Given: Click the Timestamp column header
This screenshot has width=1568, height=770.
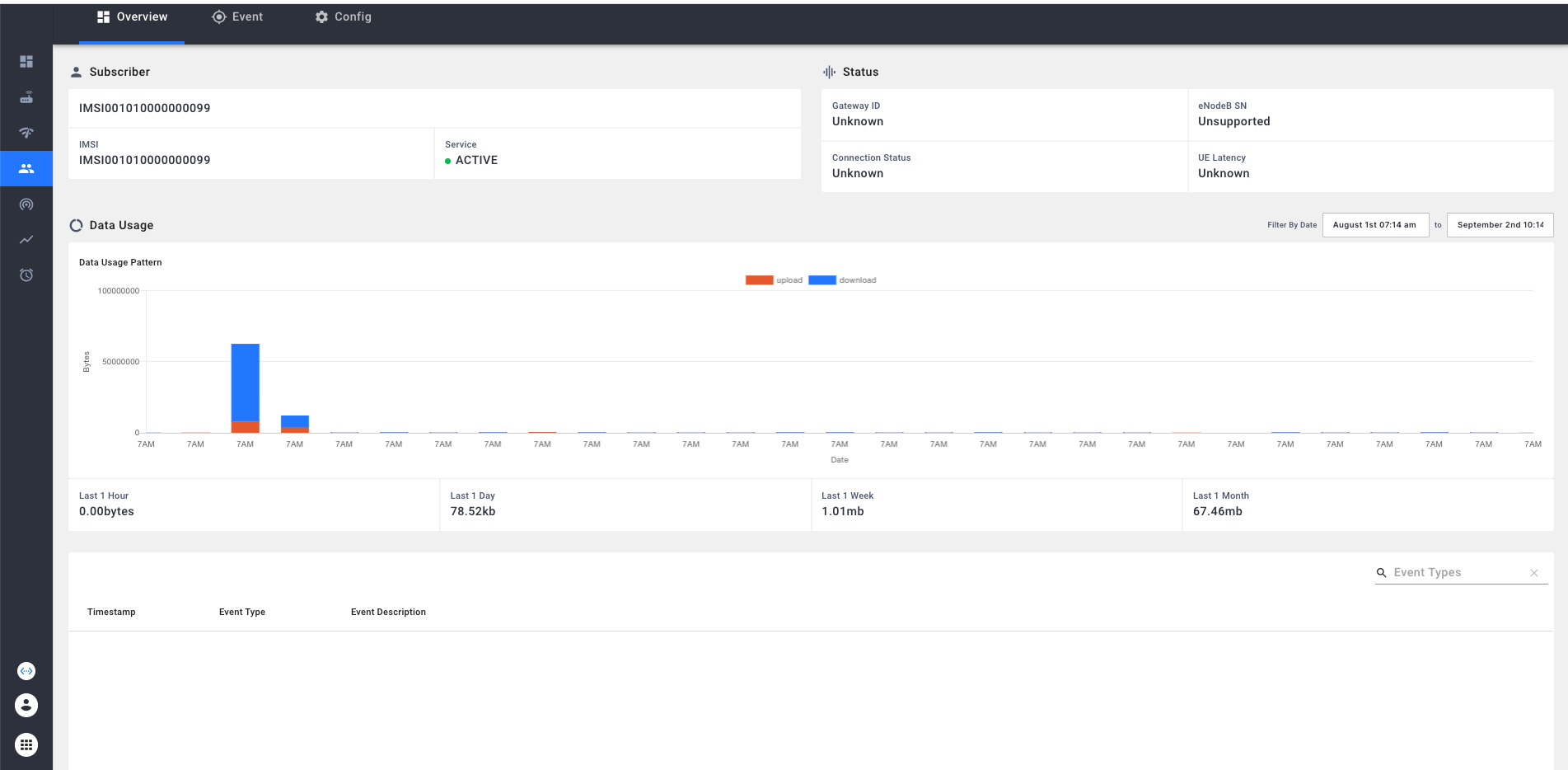Looking at the screenshot, I should click(x=111, y=613).
